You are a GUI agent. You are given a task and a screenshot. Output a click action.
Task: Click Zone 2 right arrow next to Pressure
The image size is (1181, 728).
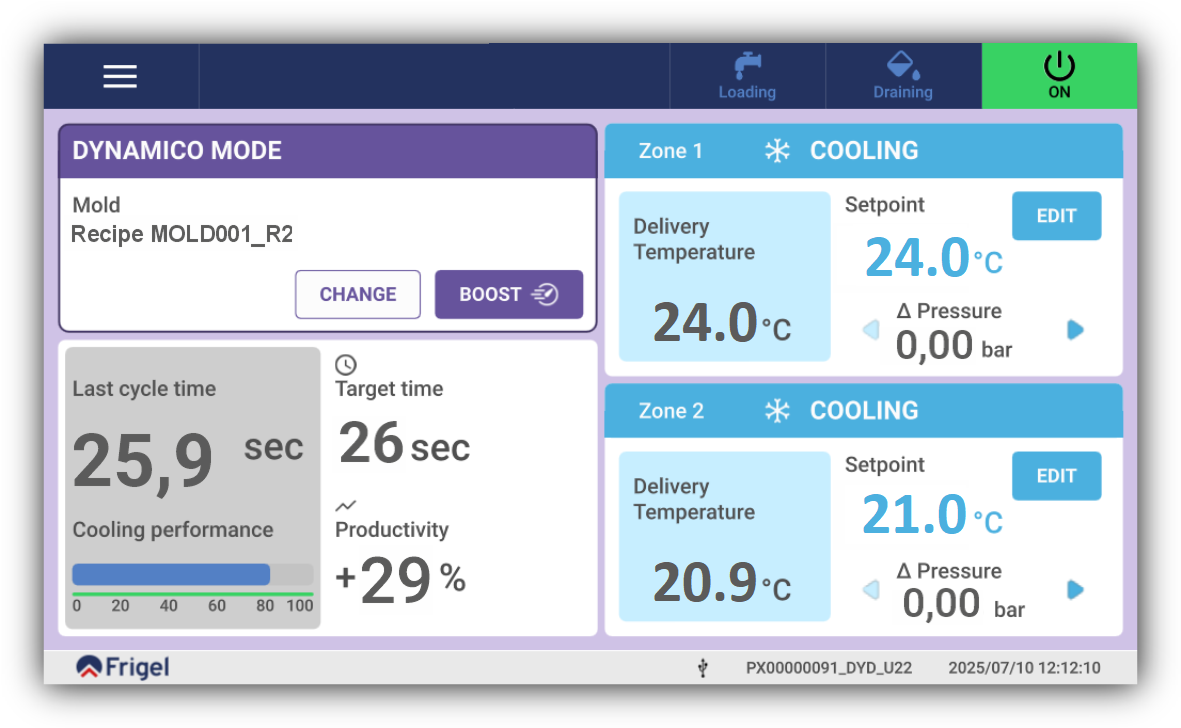(1075, 589)
